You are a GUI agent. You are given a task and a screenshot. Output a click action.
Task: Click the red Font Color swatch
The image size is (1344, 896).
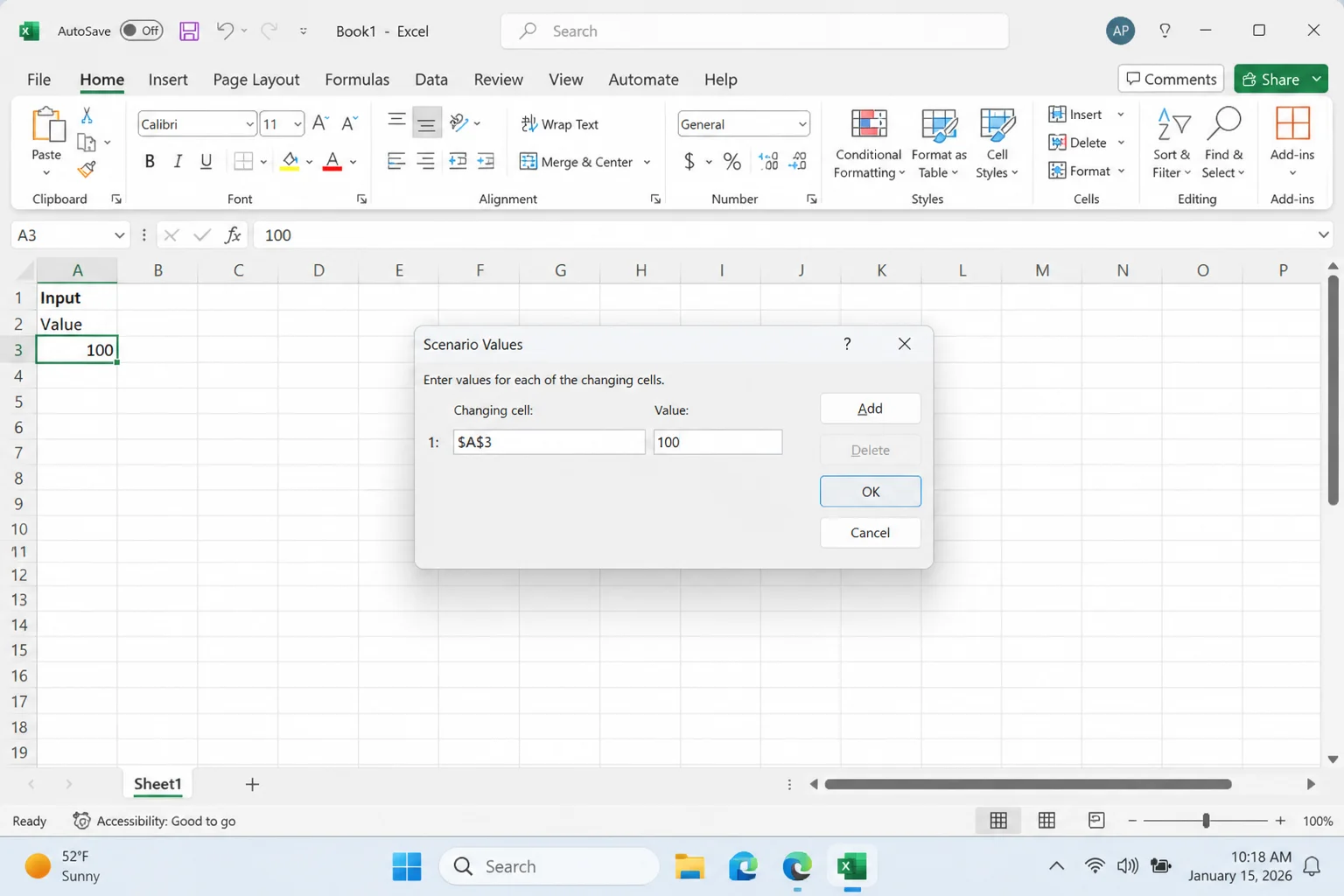pyautogui.click(x=332, y=161)
